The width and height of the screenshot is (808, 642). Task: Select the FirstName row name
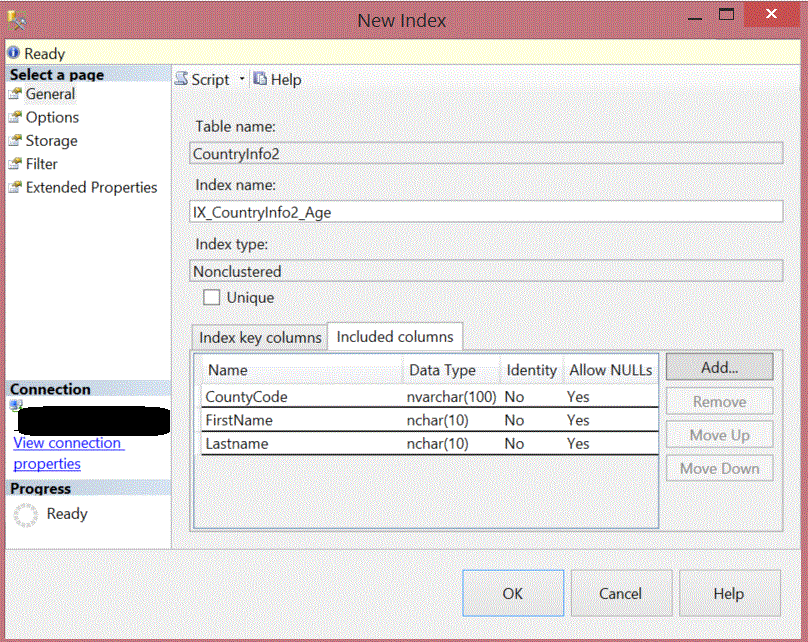point(239,420)
